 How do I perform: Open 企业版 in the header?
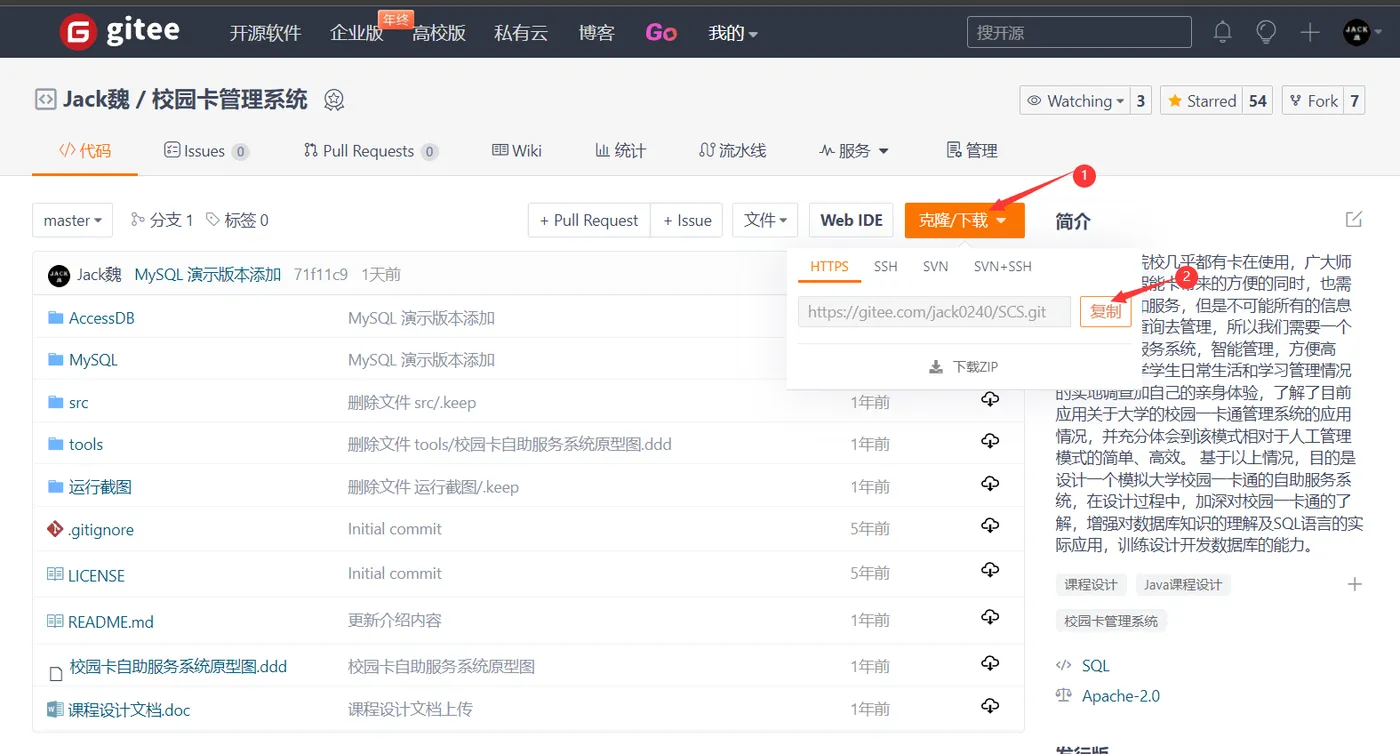pyautogui.click(x=357, y=33)
